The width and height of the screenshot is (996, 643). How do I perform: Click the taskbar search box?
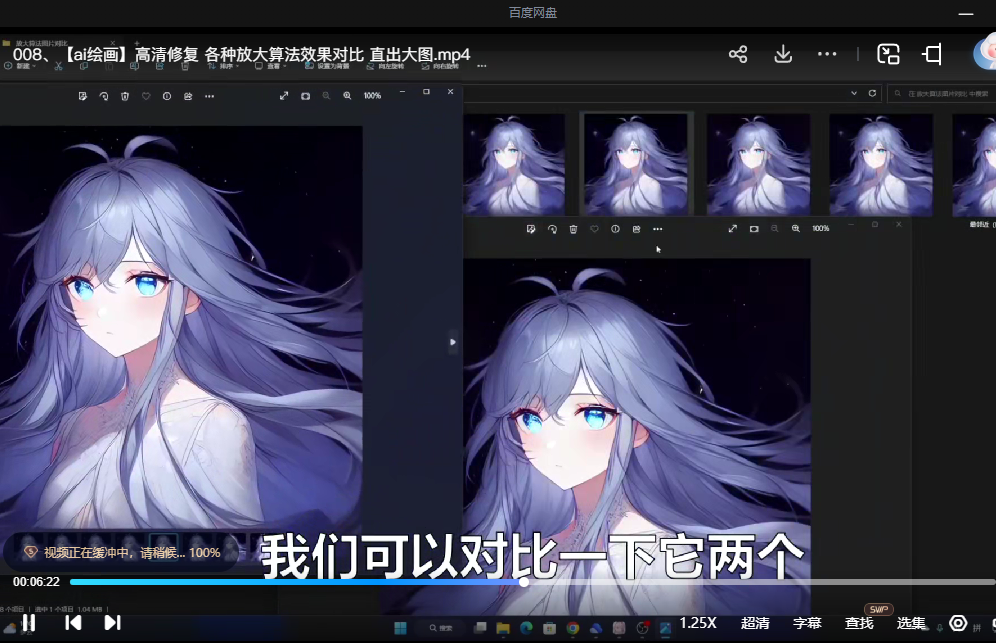(441, 628)
